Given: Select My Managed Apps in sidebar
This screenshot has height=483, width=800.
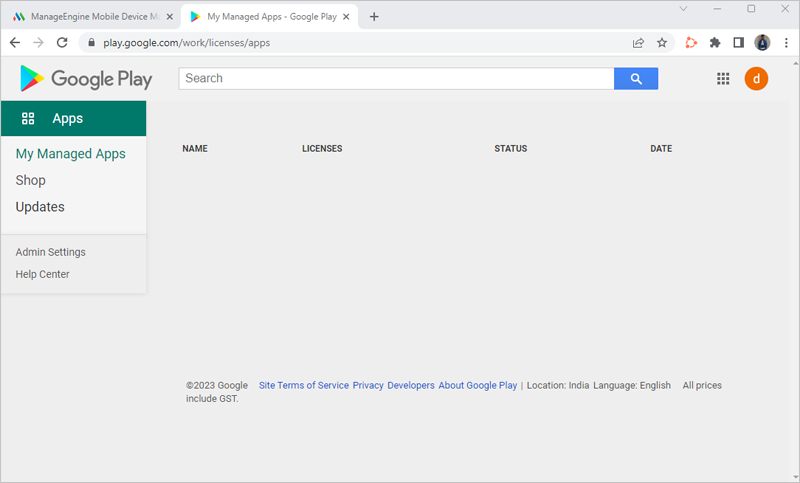Looking at the screenshot, I should (71, 154).
